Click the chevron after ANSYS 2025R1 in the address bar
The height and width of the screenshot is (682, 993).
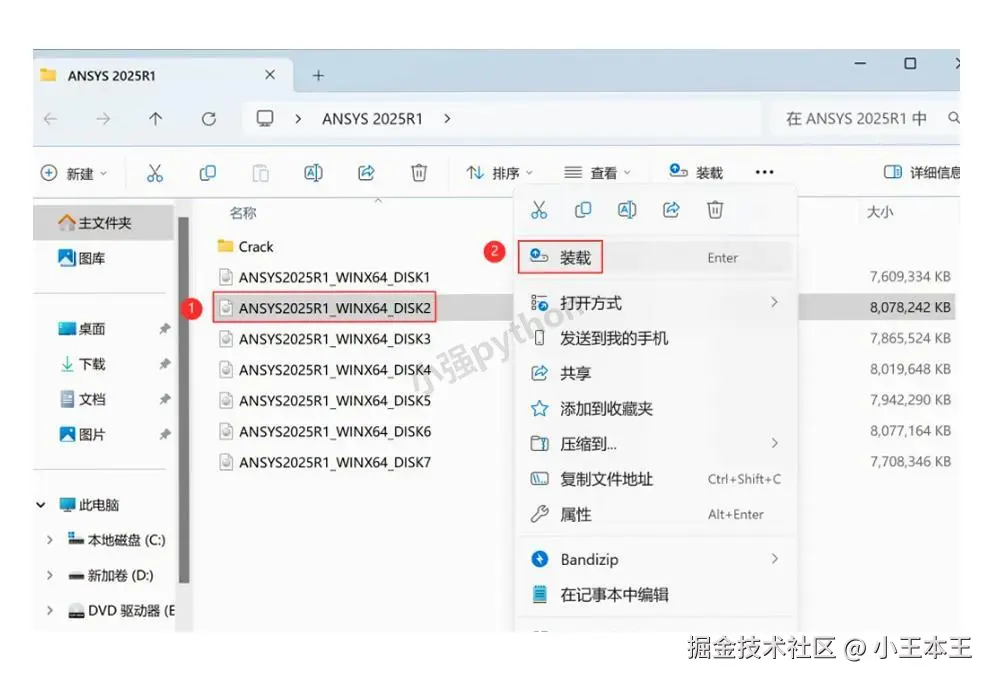[447, 118]
